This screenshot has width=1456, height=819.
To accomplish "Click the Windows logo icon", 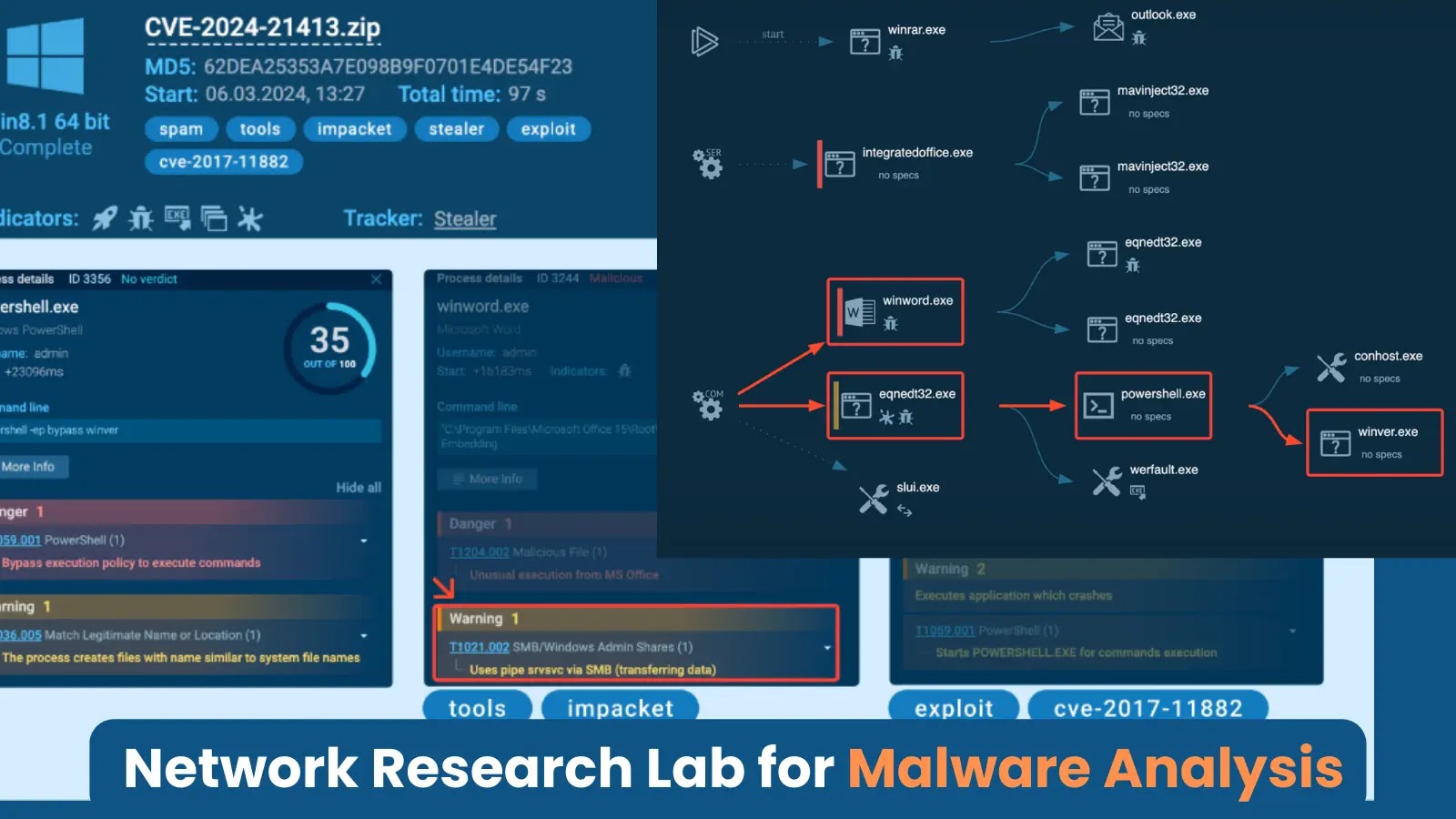I will 45,56.
